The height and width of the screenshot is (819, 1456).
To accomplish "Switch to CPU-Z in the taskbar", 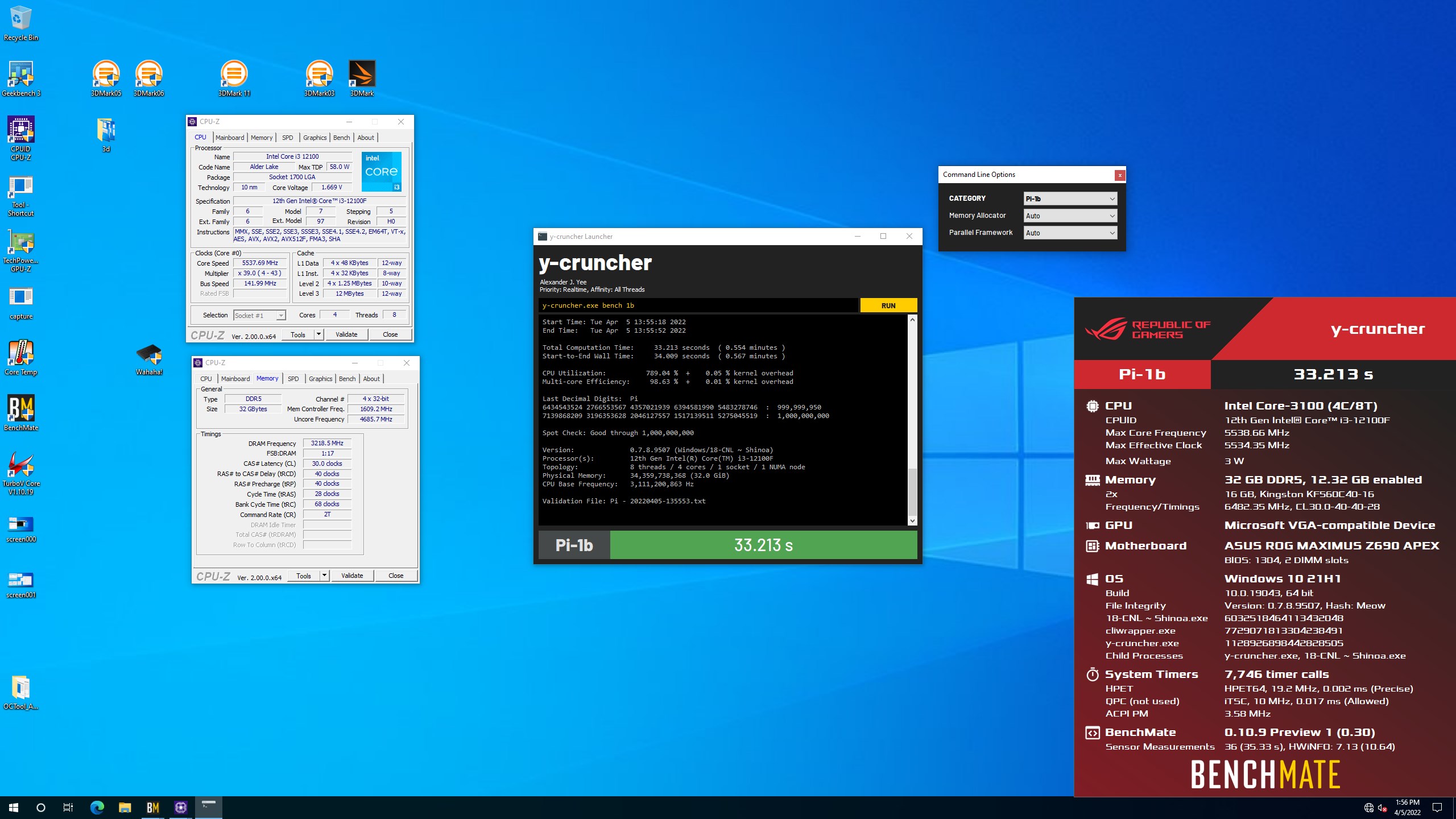I will point(181,808).
